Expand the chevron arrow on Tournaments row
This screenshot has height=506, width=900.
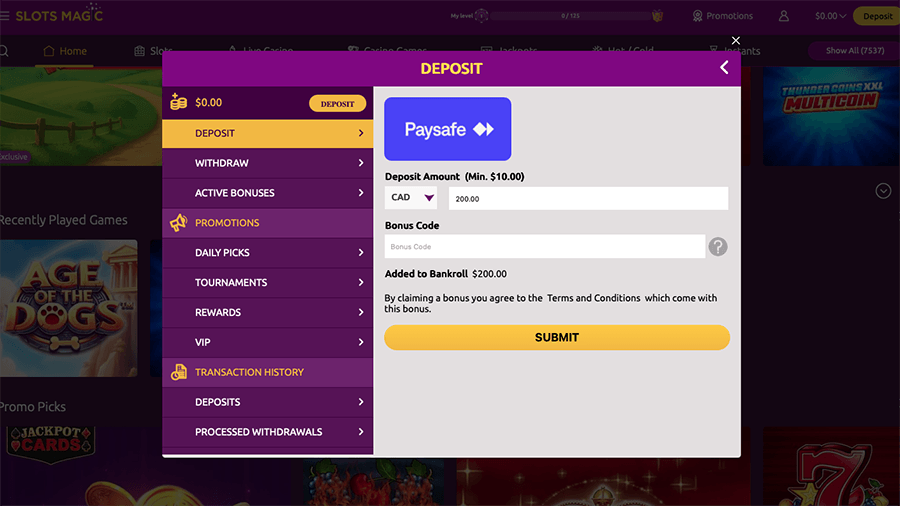click(360, 282)
